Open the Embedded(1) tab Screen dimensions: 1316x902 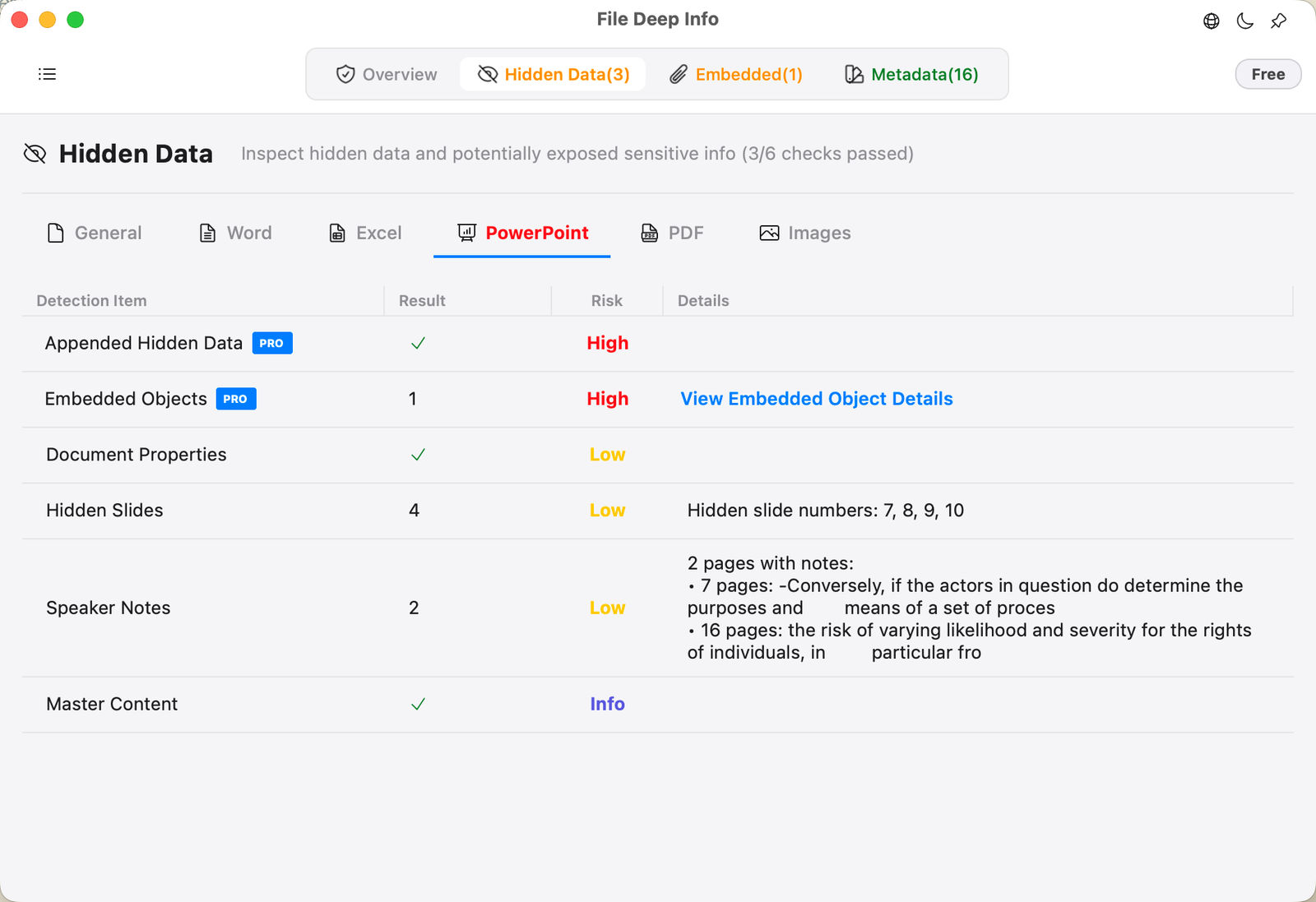[x=736, y=74]
